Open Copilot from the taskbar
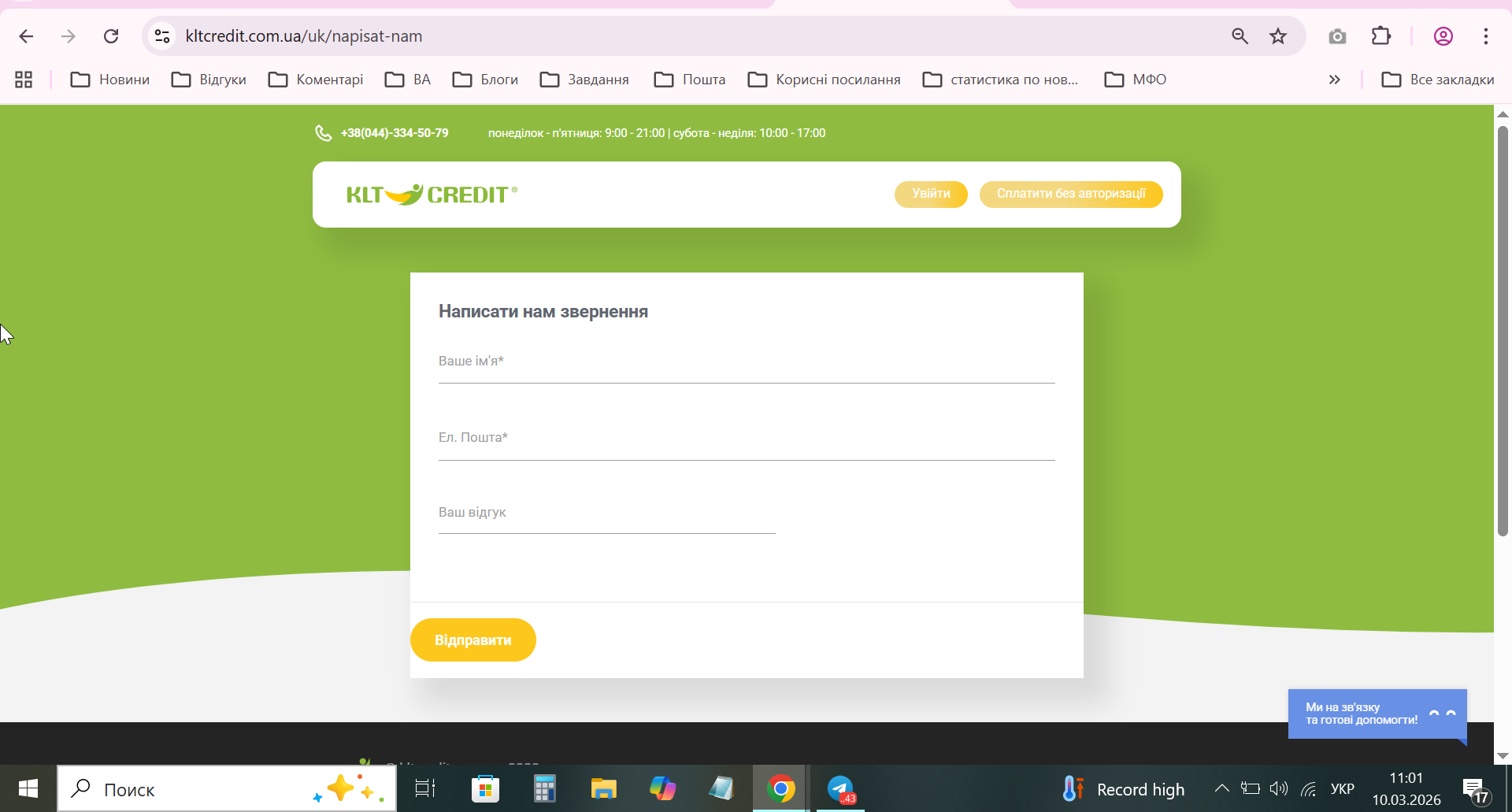This screenshot has width=1512, height=812. click(662, 788)
